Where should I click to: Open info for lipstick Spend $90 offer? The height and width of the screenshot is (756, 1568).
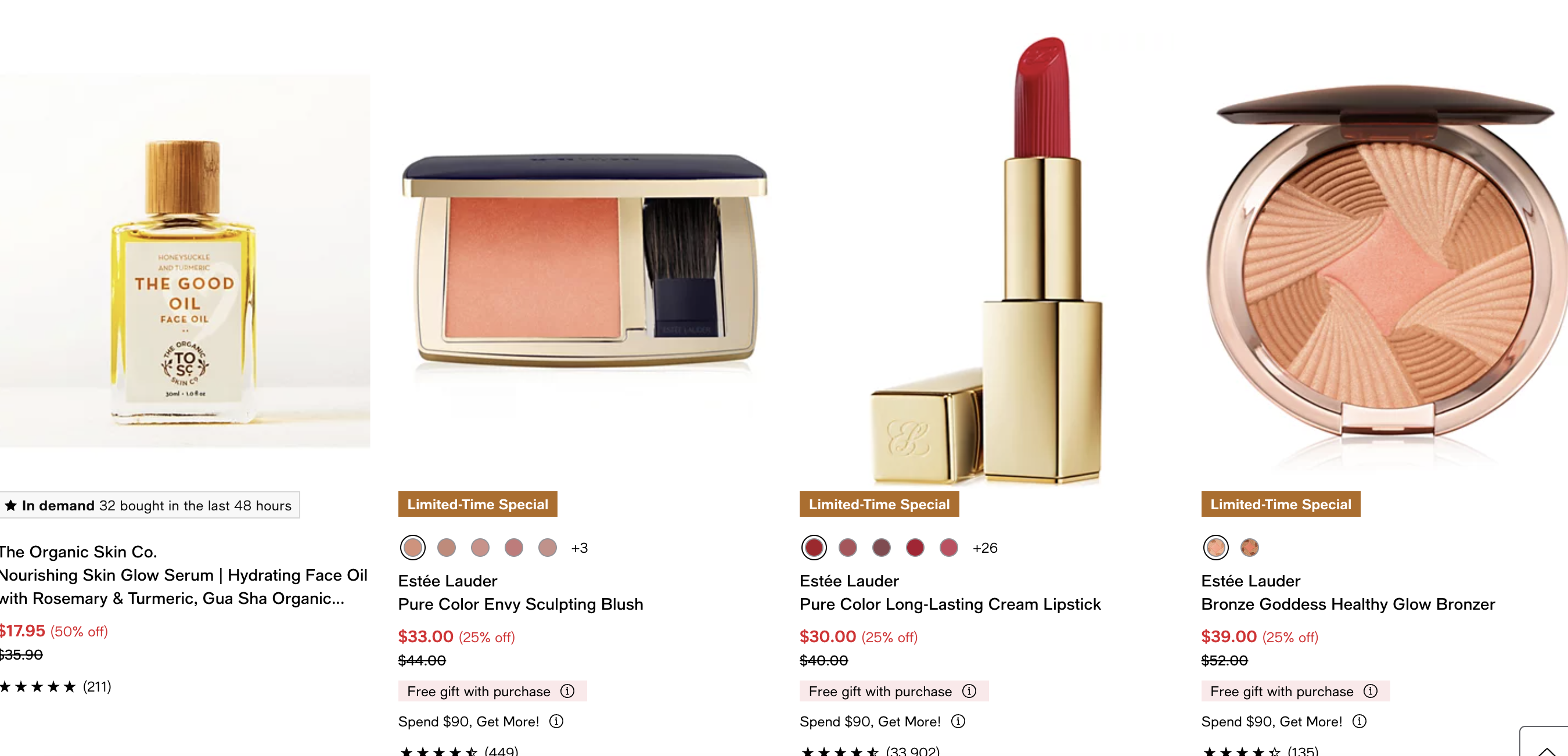coord(958,721)
